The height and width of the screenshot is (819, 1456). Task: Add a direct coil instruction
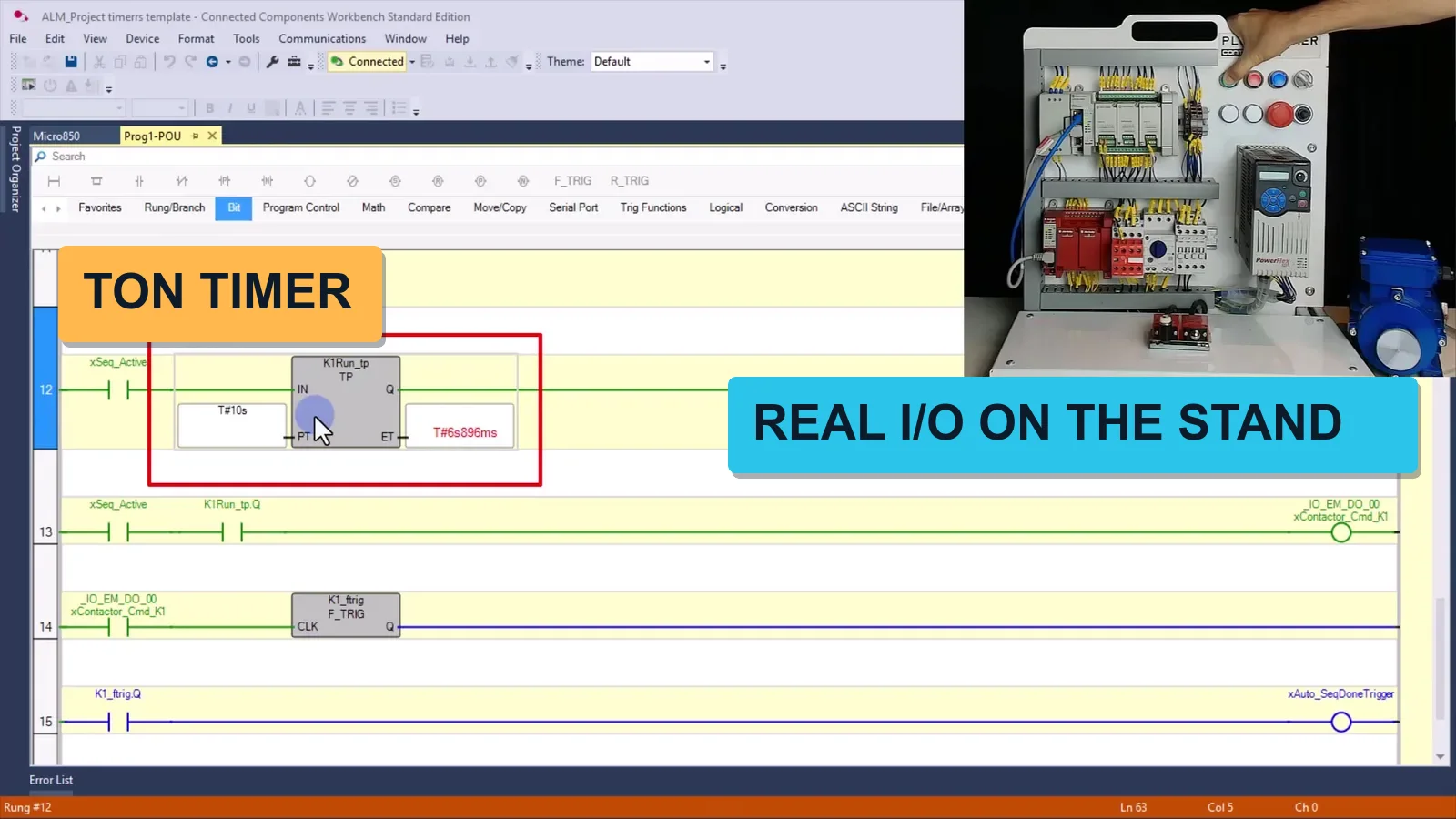(310, 181)
